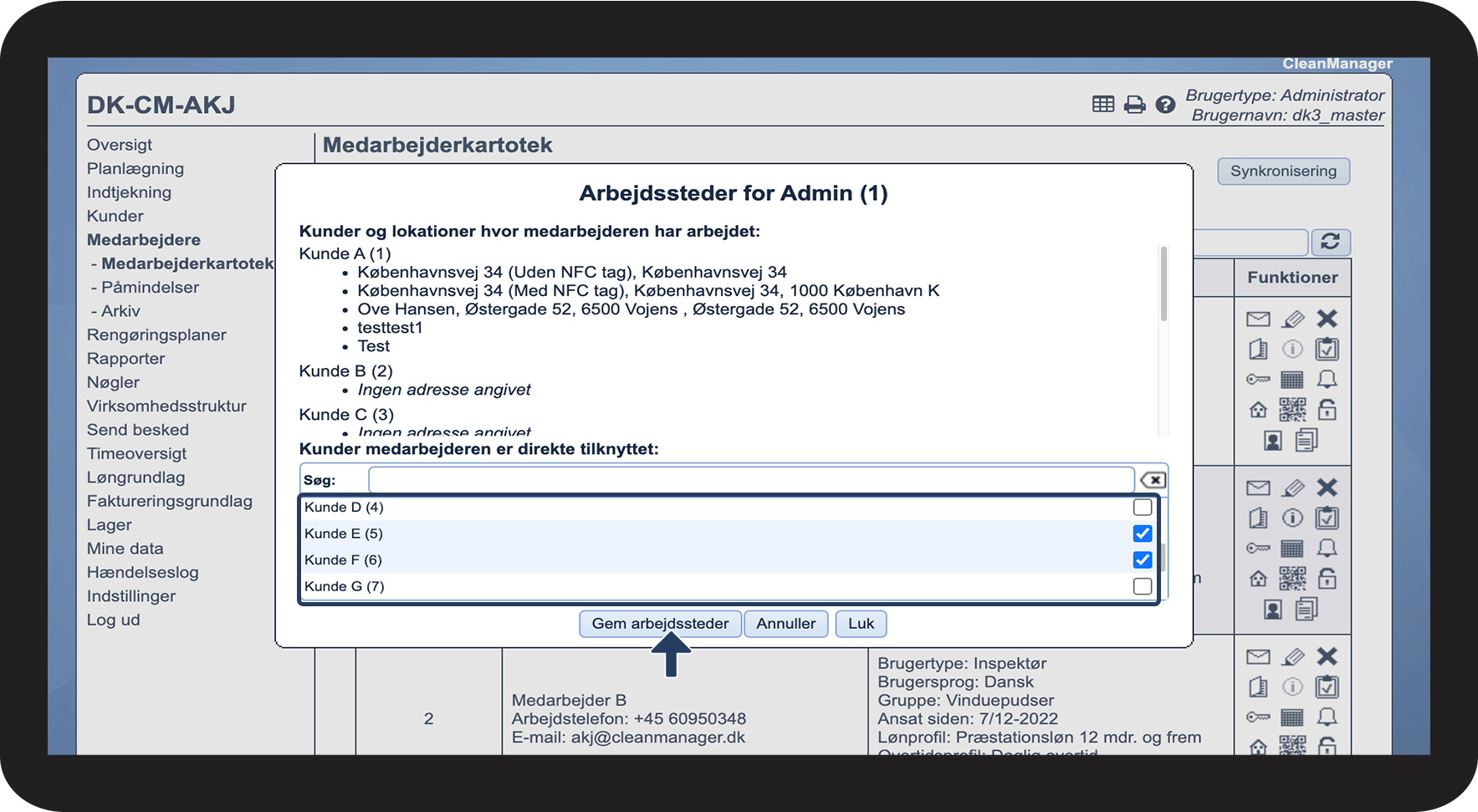Open Oversigt in the left menu
This screenshot has width=1478, height=812.
click(x=120, y=145)
